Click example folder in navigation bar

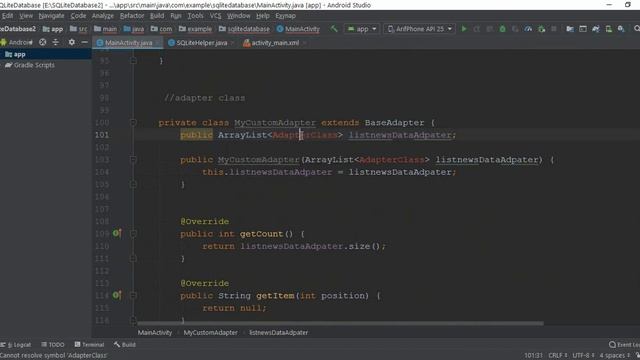pos(195,29)
